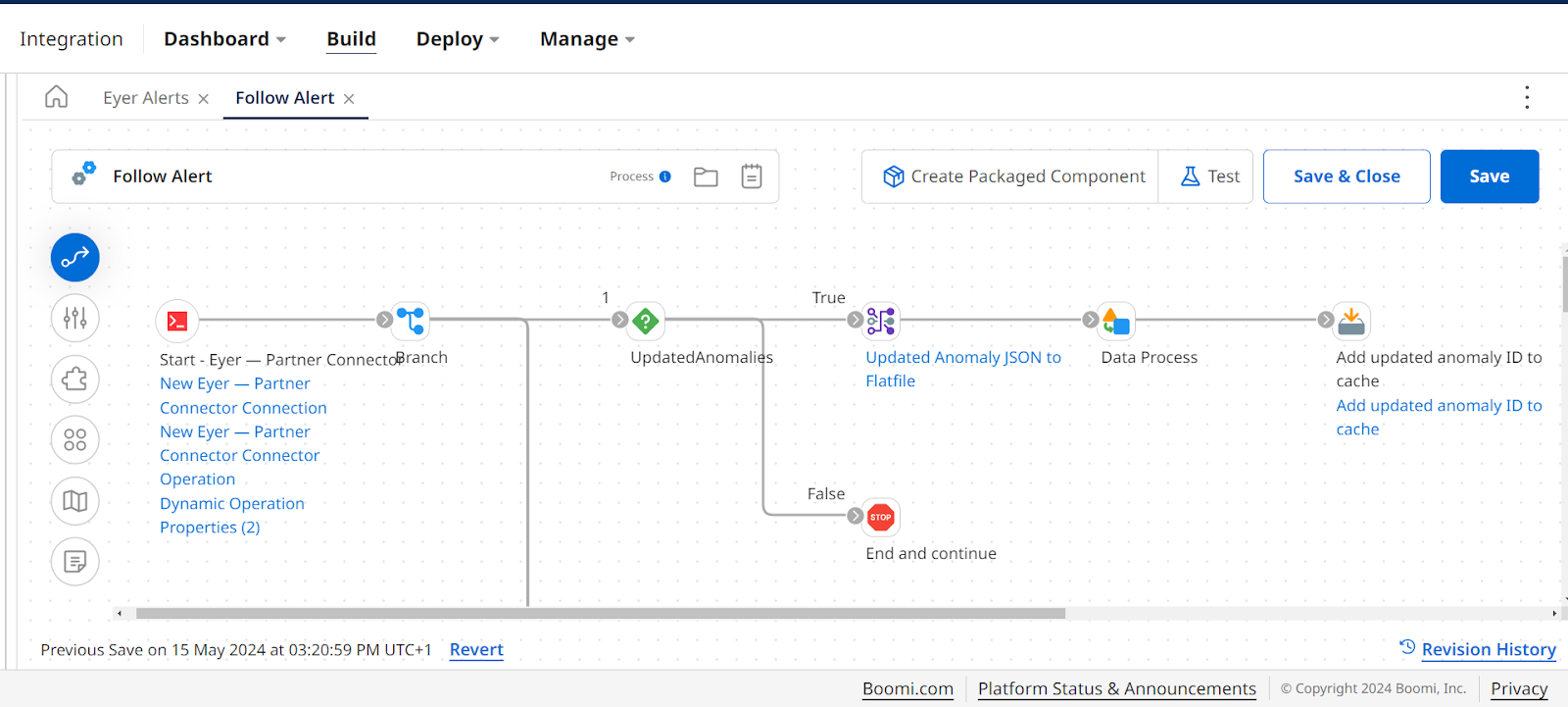Close the Eyer Alerts tab
Screen dimensions: 1568x707
[204, 99]
